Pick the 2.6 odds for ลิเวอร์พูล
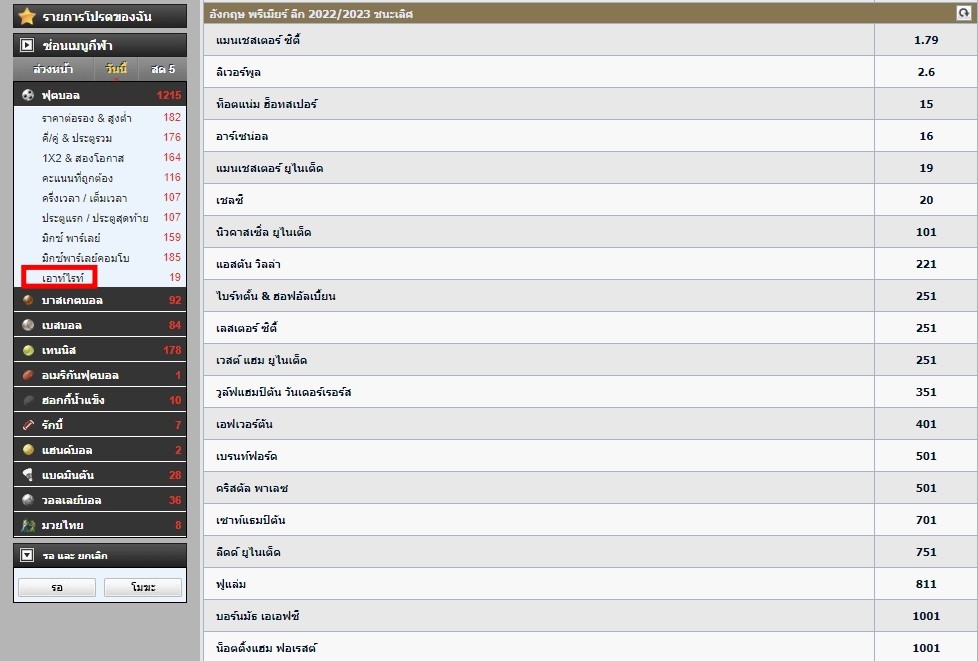978x661 pixels. click(925, 72)
